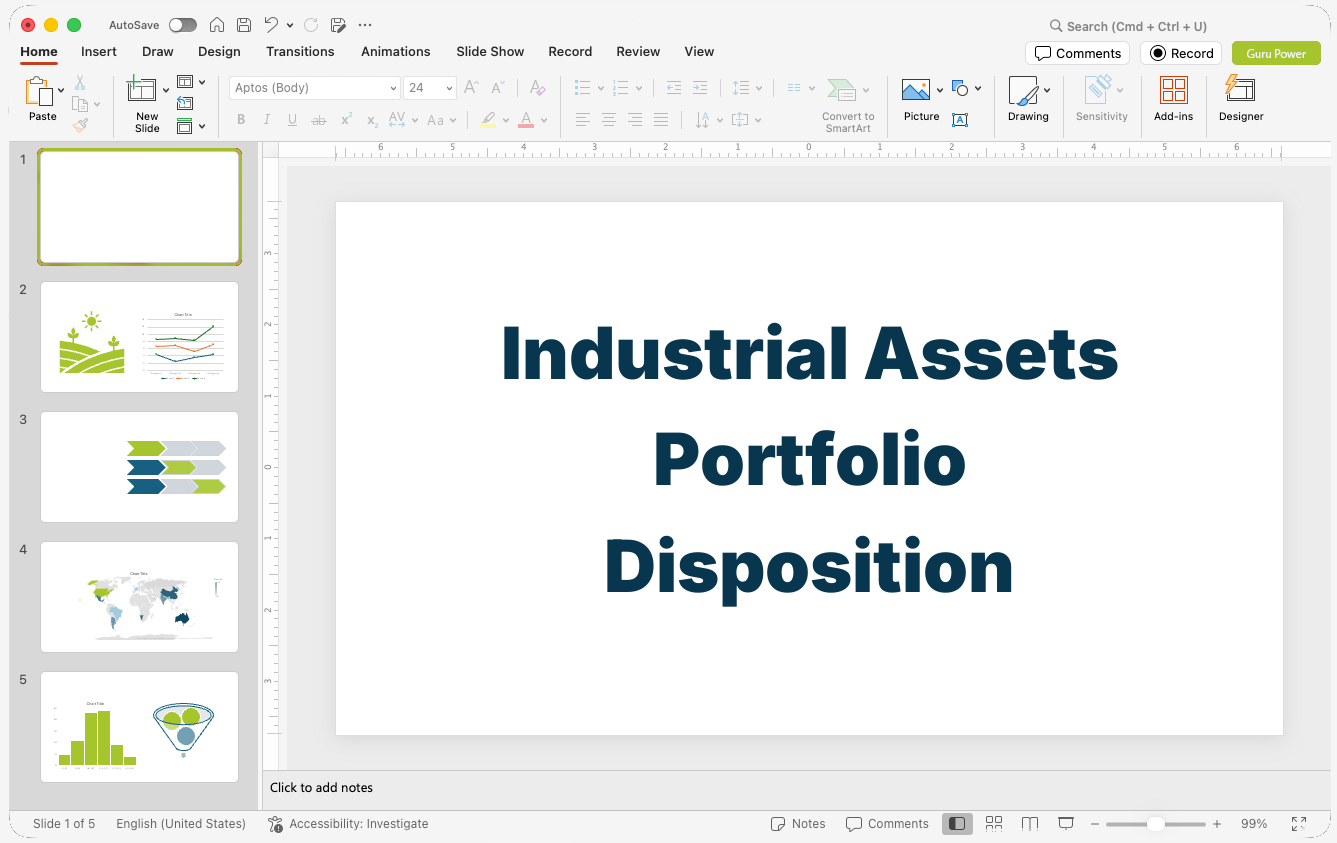Open the Transitions tab
The image size is (1337, 843).
point(300,52)
